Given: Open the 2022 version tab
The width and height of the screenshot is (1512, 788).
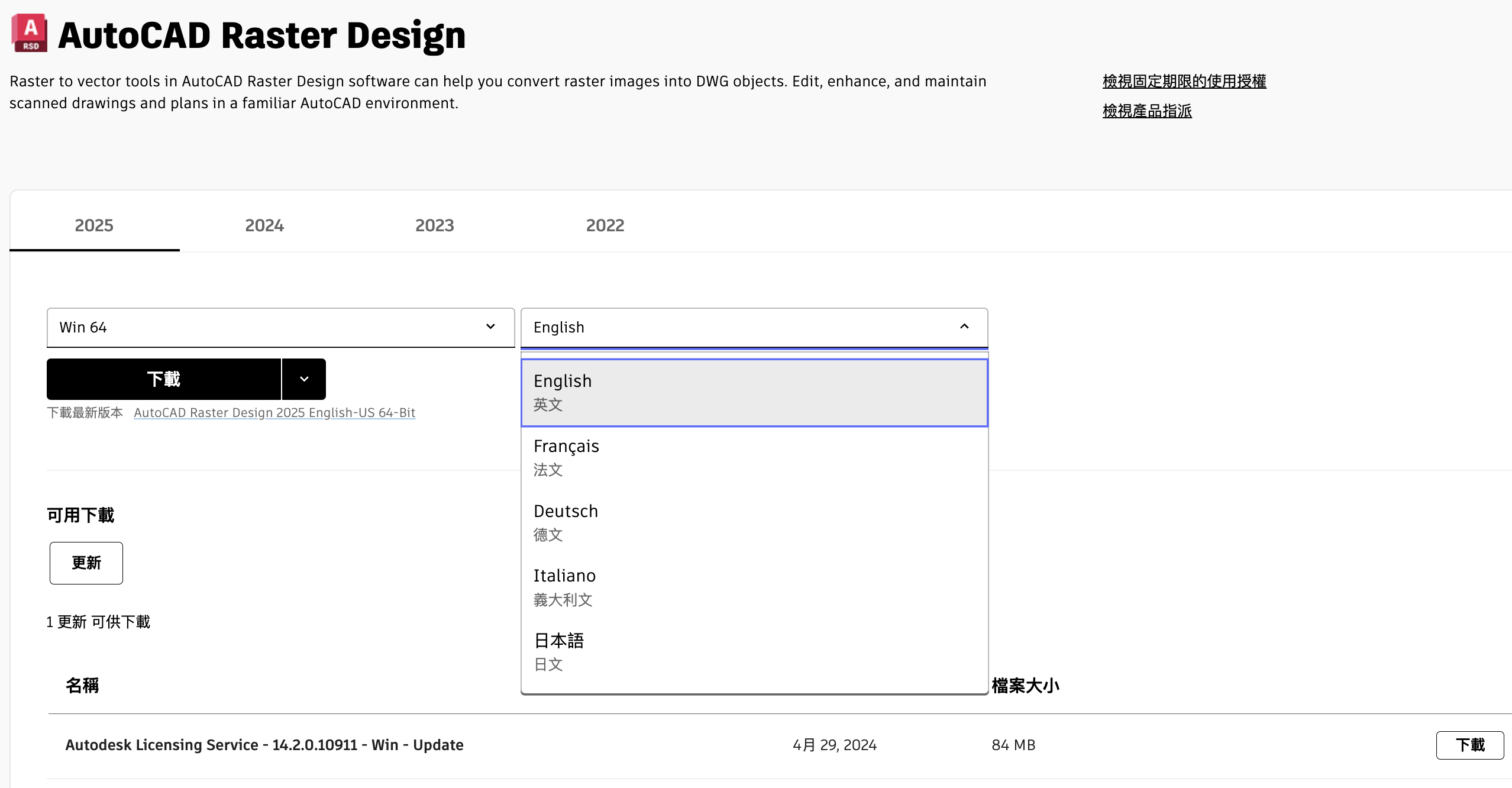Looking at the screenshot, I should 605,225.
